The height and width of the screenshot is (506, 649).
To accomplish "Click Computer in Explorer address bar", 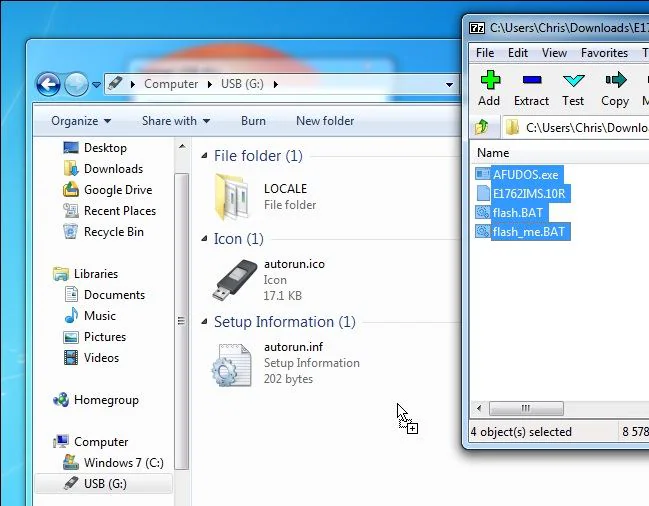I will pos(171,84).
